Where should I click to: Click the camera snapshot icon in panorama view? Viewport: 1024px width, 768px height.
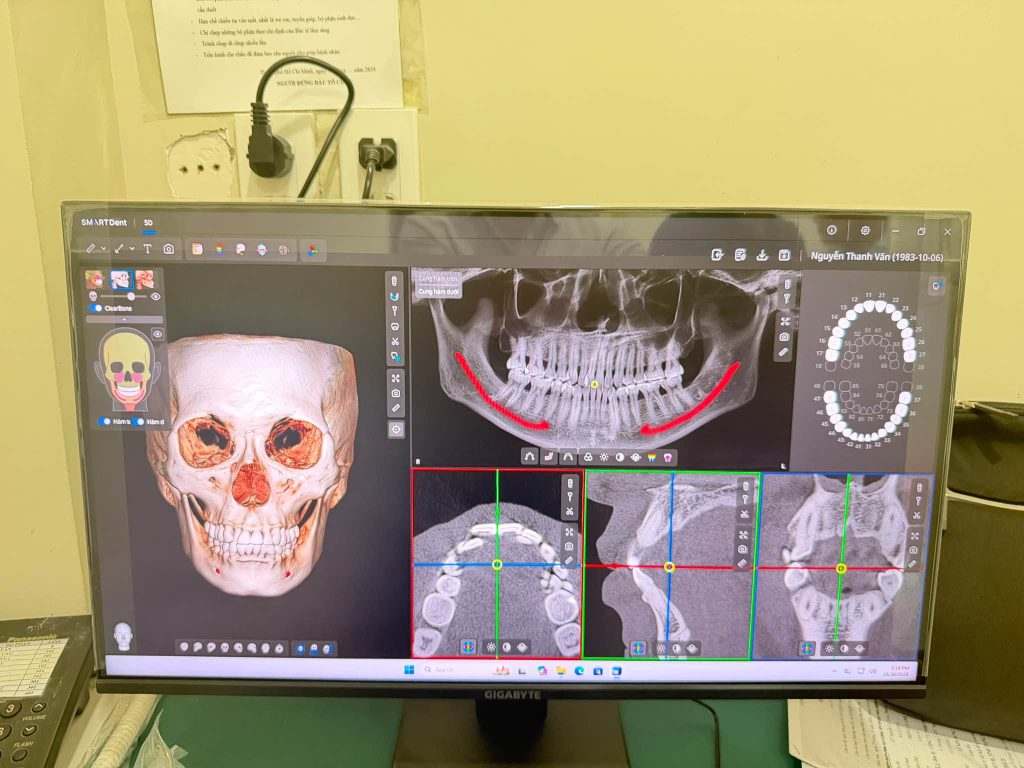[784, 337]
